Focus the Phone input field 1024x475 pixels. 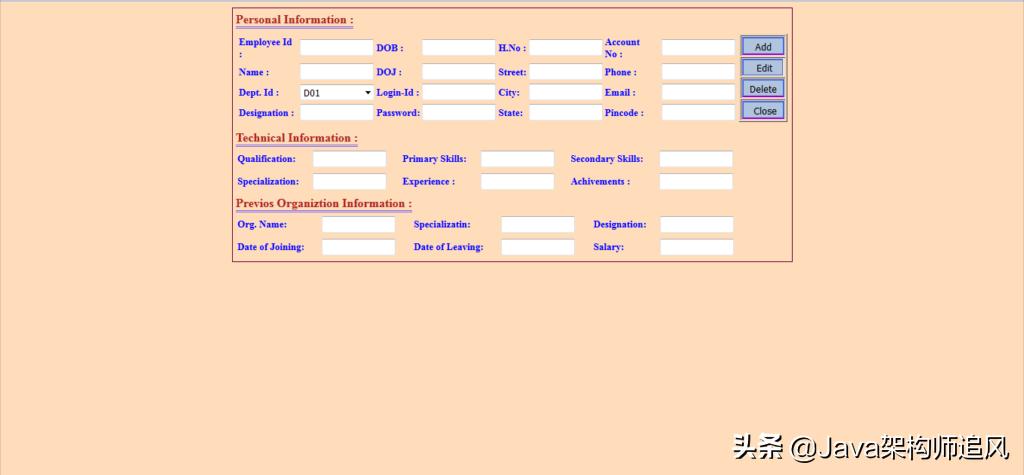tap(698, 72)
